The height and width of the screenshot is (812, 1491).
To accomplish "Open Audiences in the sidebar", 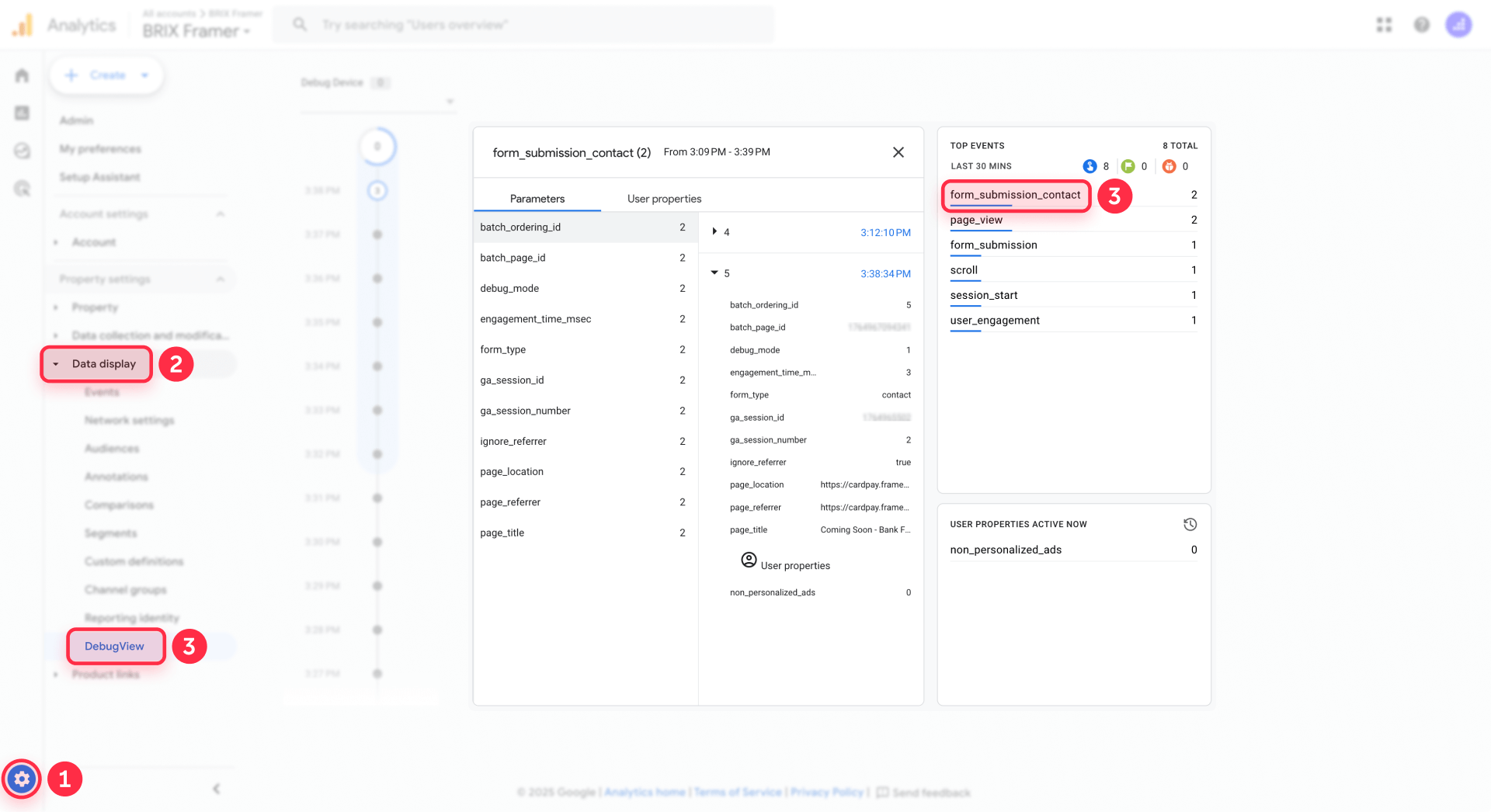I will [x=112, y=449].
